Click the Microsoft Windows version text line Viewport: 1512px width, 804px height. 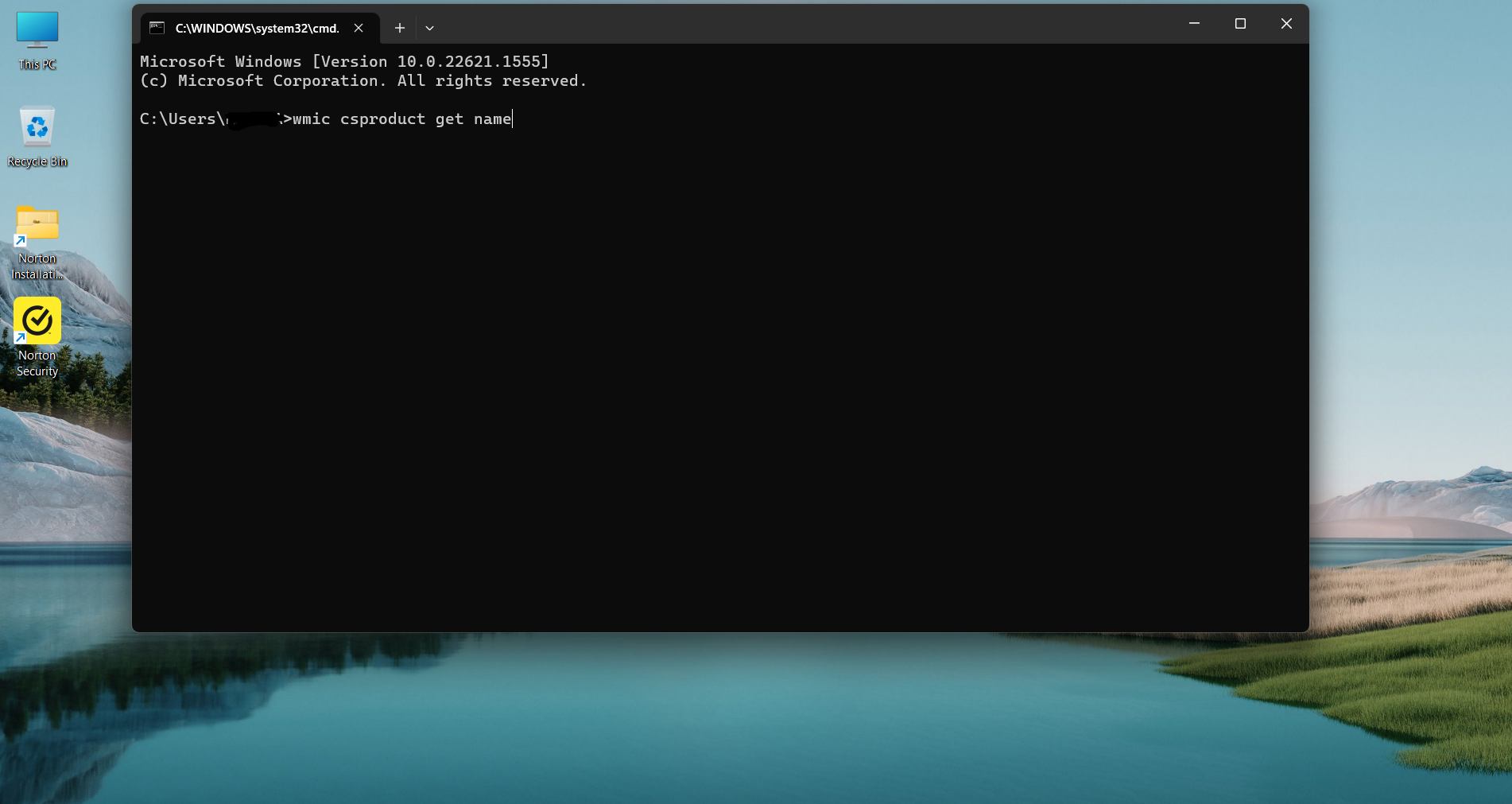pyautogui.click(x=344, y=62)
